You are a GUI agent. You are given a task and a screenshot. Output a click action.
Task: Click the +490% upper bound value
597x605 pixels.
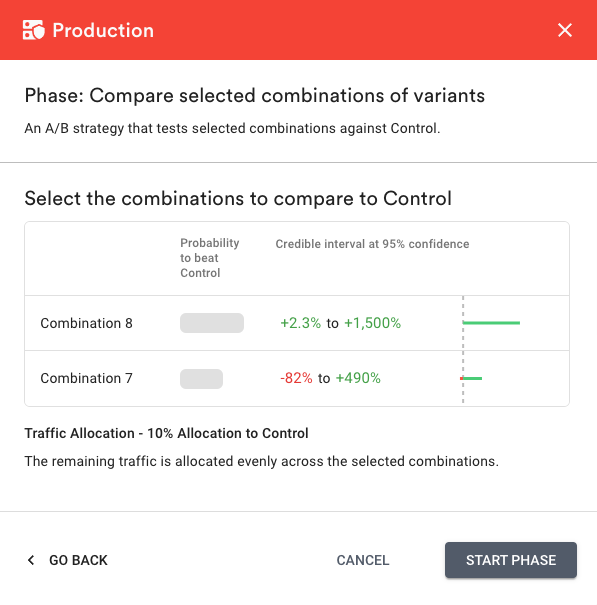pos(358,378)
